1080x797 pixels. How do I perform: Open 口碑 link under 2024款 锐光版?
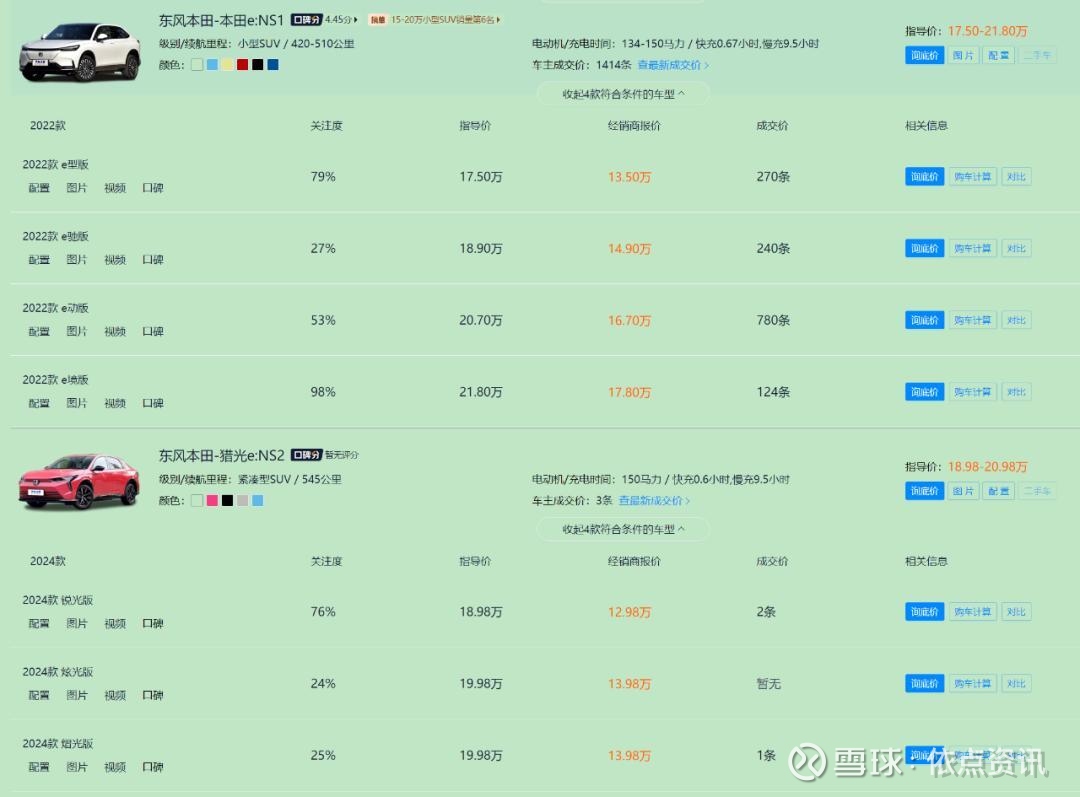click(152, 623)
